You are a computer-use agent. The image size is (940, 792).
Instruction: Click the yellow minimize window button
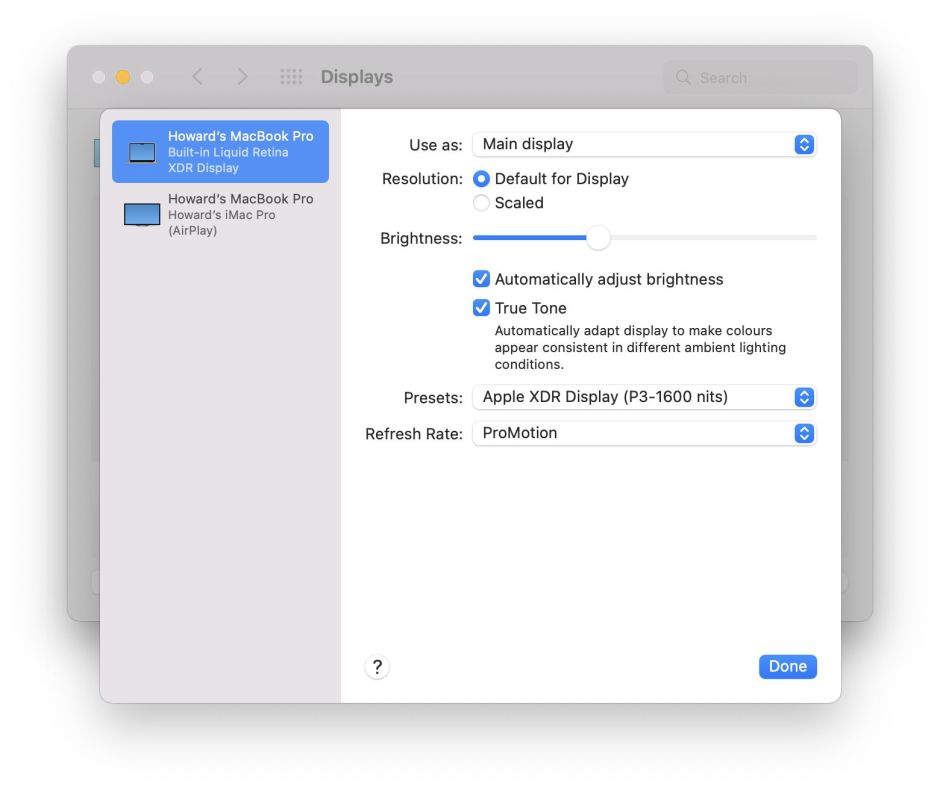(x=123, y=77)
